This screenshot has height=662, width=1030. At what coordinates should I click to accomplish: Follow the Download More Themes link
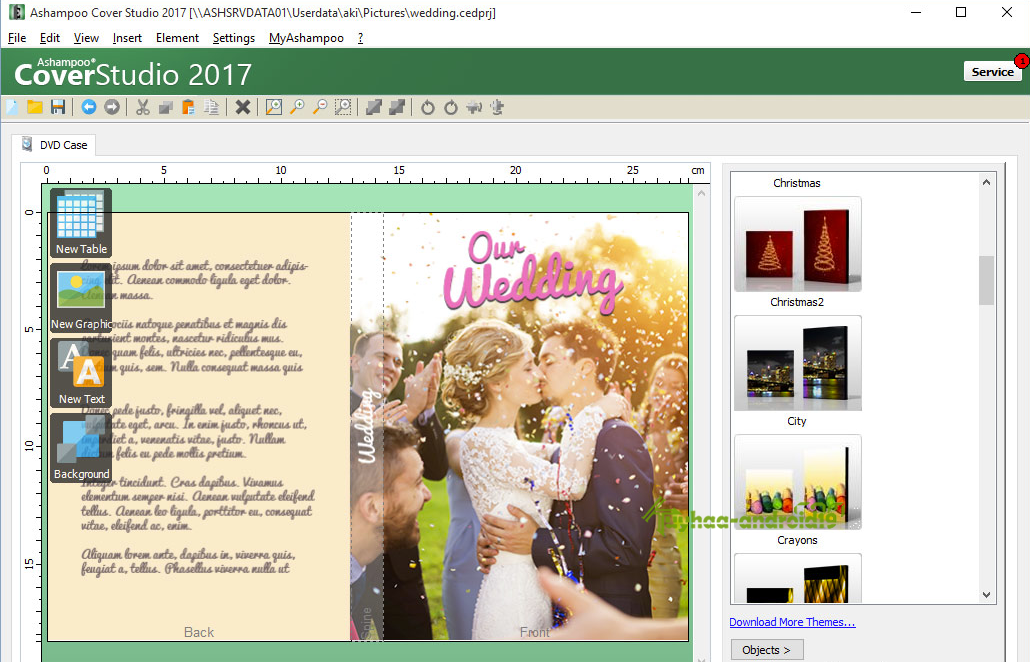click(792, 622)
